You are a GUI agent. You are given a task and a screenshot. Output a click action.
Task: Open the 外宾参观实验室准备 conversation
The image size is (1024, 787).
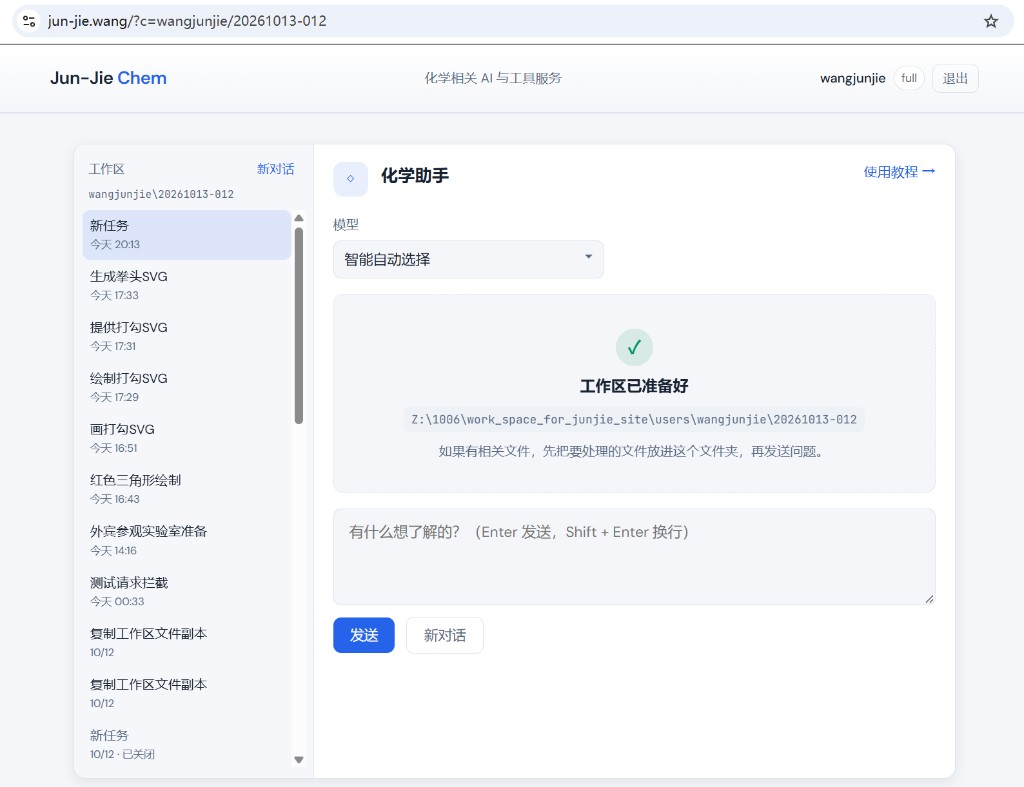click(187, 541)
